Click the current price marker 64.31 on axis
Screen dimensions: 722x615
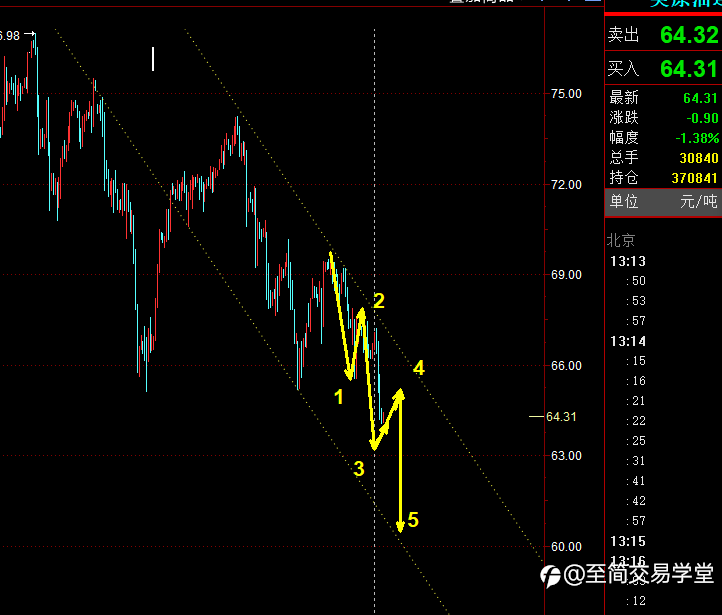click(x=561, y=417)
